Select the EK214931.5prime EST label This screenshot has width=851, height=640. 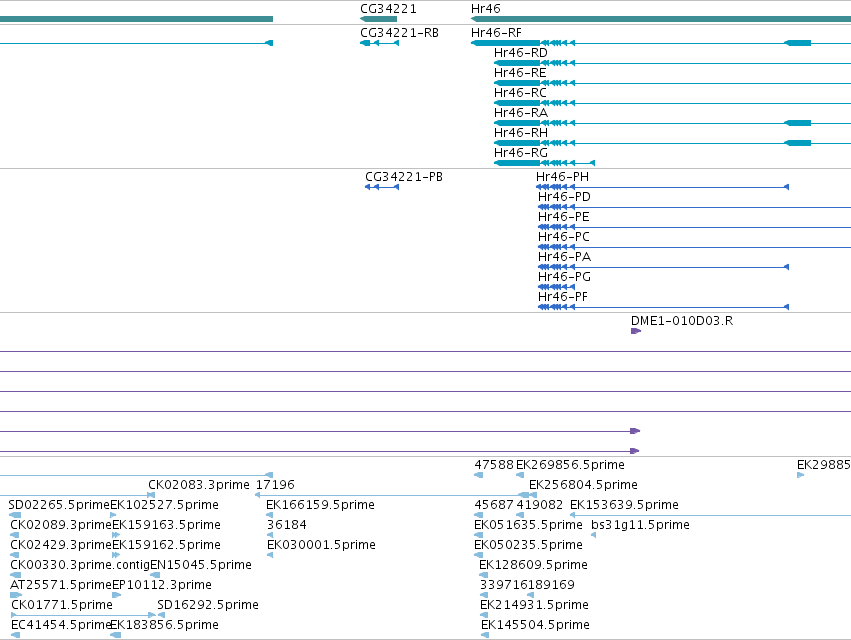click(534, 605)
